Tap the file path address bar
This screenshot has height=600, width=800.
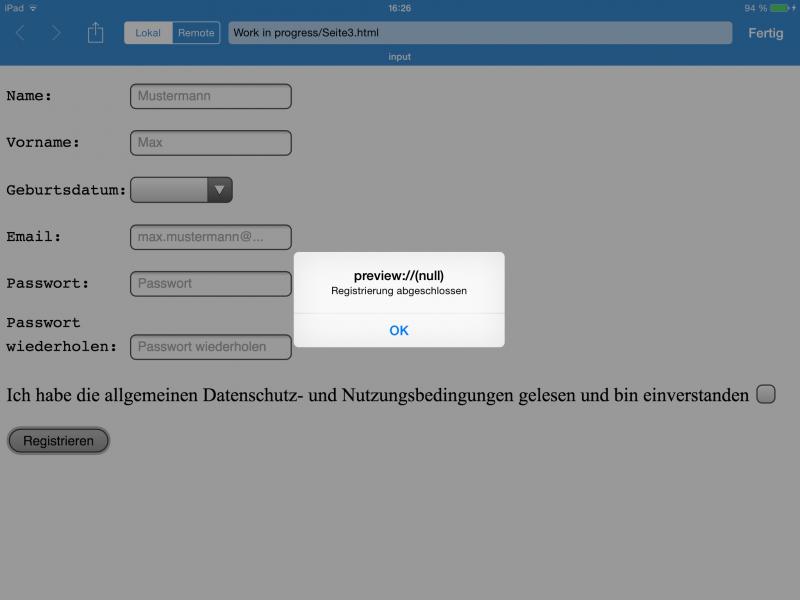pyautogui.click(x=480, y=33)
